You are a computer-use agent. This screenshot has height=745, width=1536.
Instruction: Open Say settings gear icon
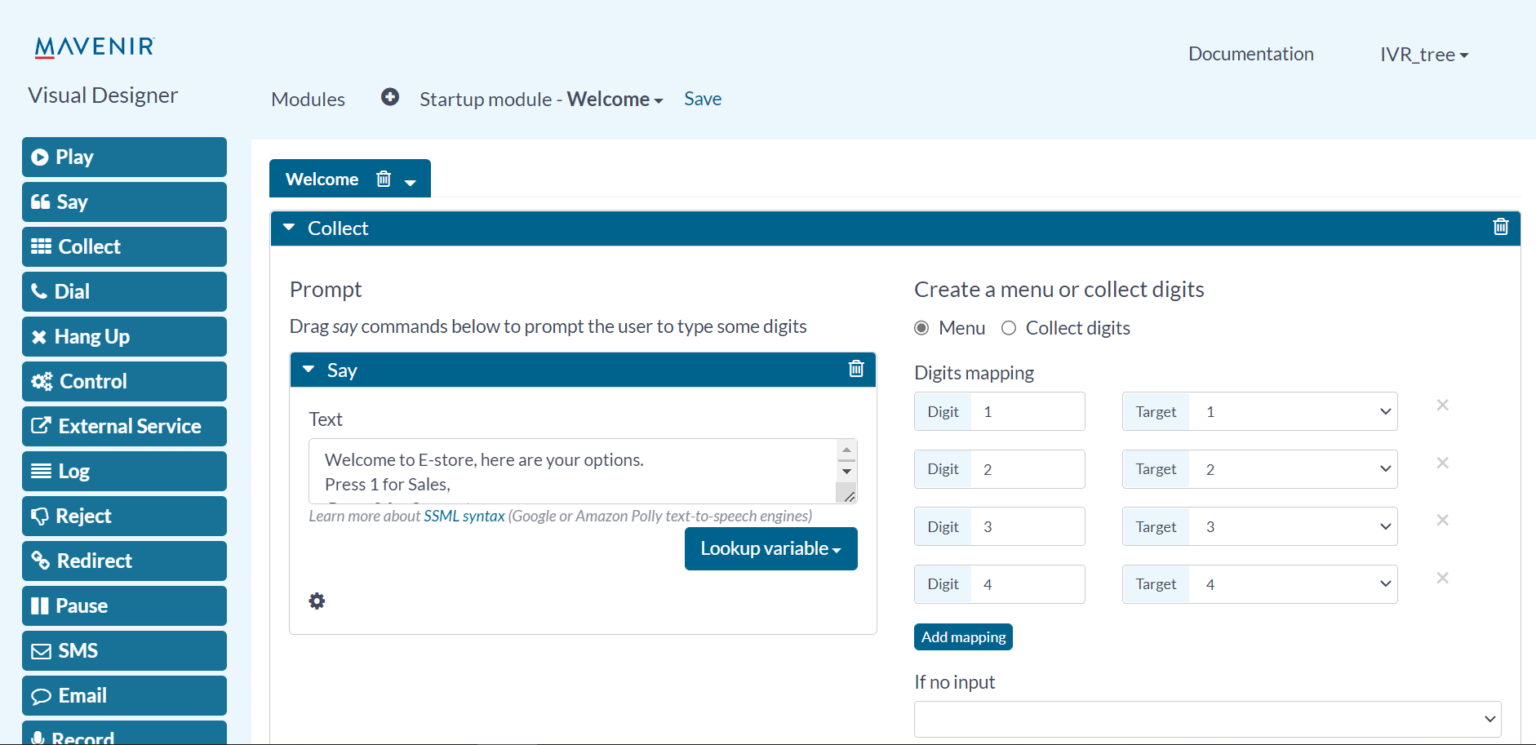(x=317, y=601)
